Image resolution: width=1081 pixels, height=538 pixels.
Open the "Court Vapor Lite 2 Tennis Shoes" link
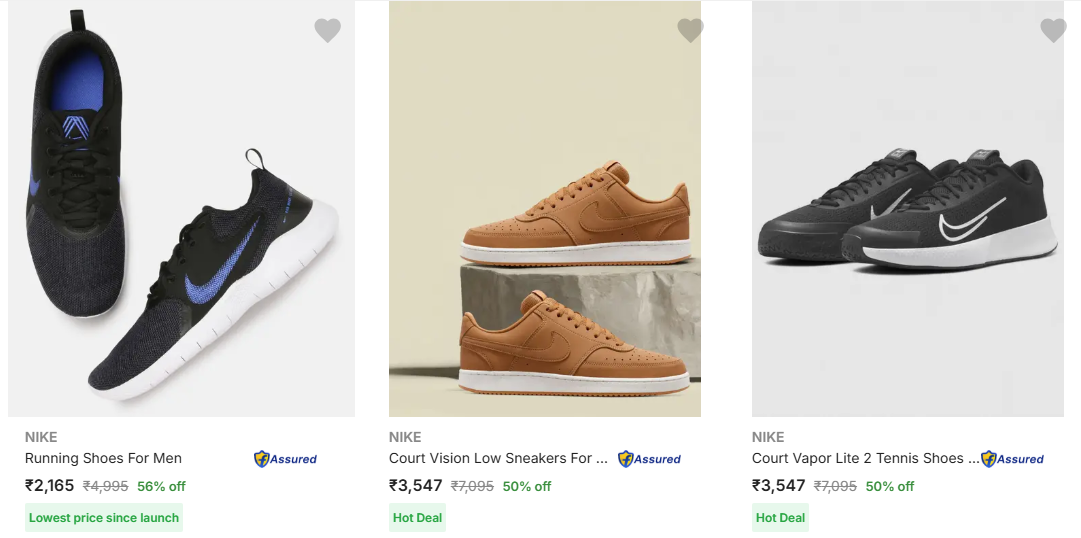pos(865,458)
